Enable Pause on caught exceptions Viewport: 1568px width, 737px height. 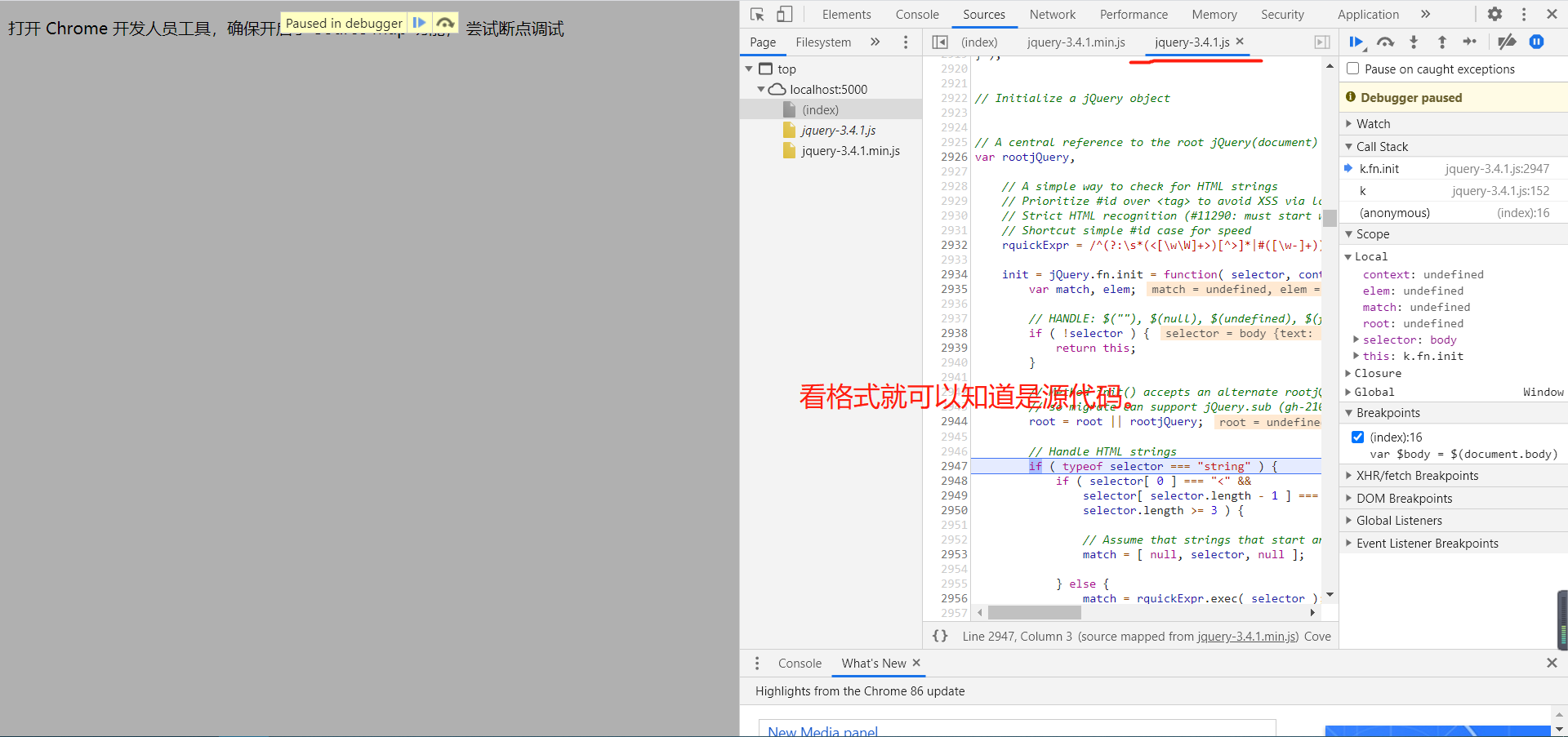click(1353, 69)
